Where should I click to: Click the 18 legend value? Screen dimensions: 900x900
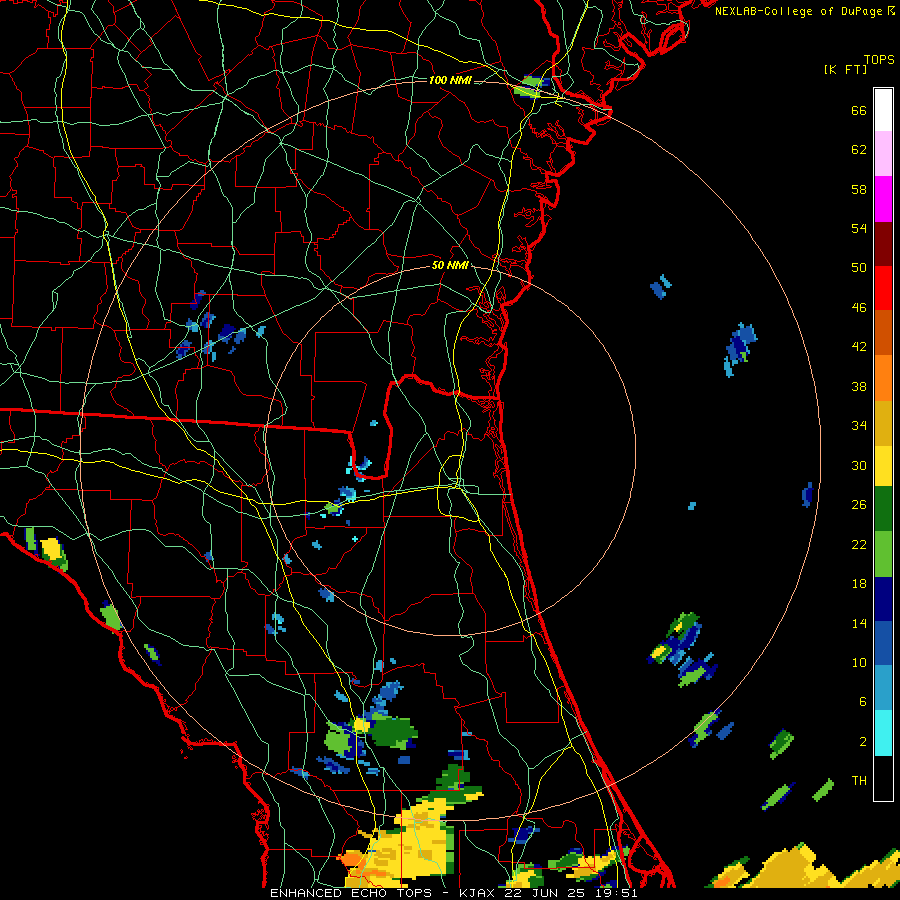859,584
